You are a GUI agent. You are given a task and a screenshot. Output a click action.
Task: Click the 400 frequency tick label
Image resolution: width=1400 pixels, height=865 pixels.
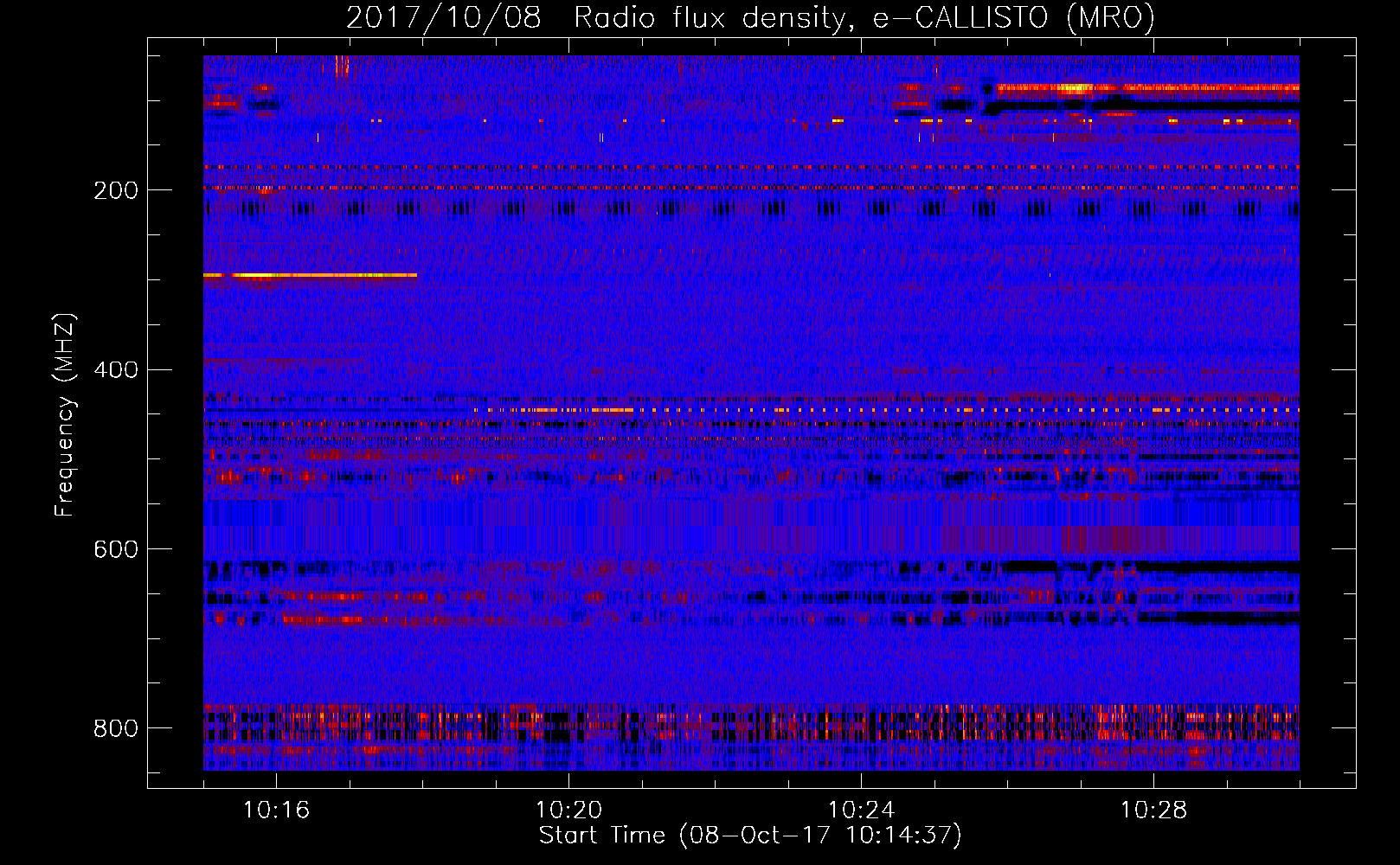(x=116, y=370)
